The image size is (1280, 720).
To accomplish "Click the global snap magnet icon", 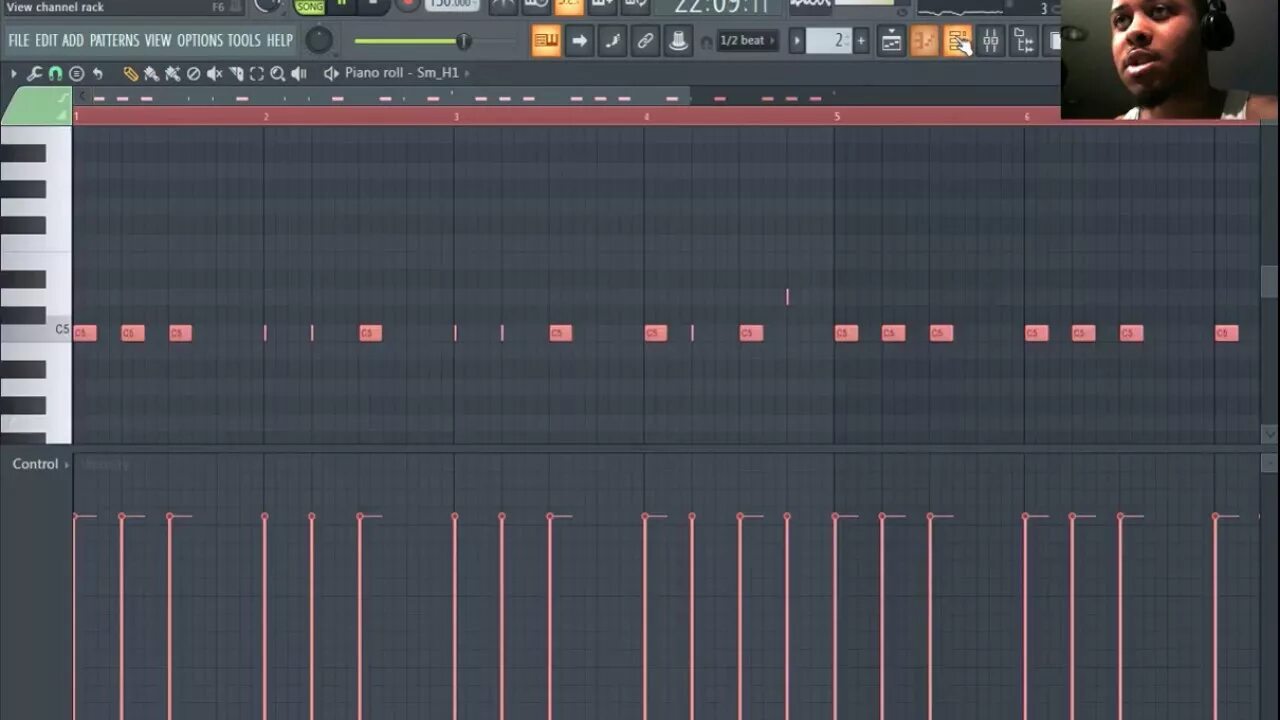I will (x=707, y=42).
